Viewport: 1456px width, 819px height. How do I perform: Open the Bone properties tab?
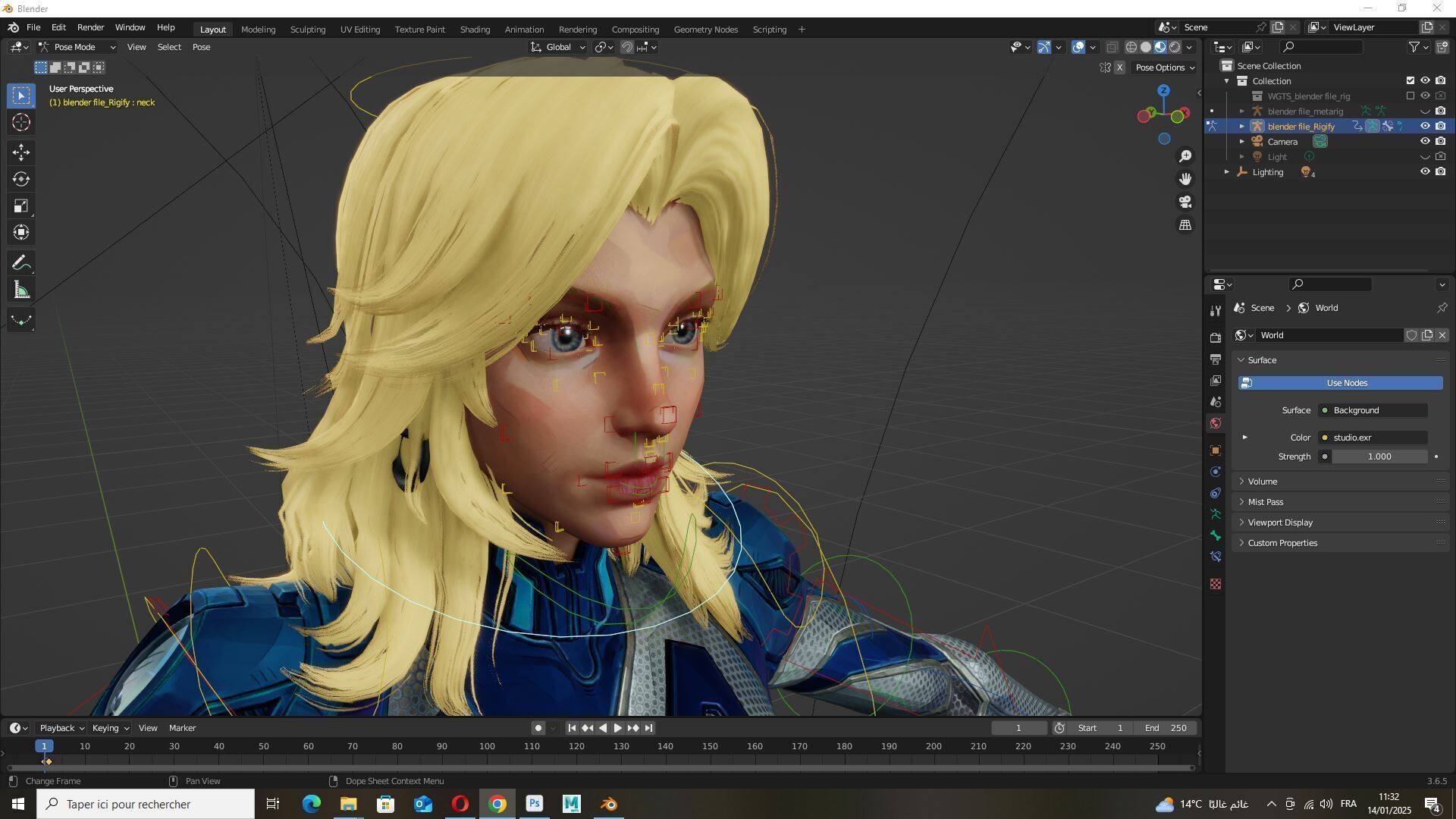[1216, 535]
